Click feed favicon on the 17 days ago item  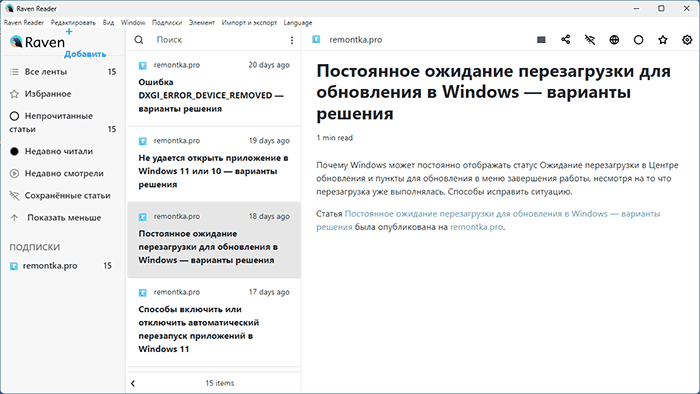click(143, 293)
